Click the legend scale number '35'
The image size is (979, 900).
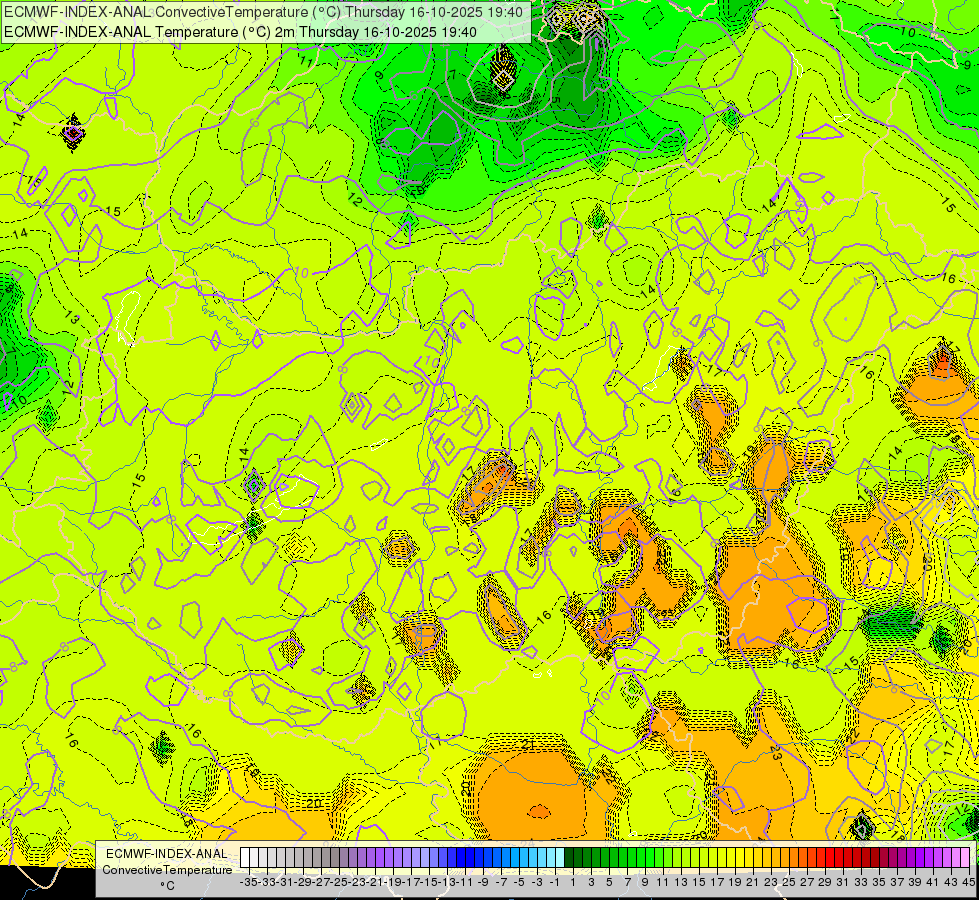pos(879,882)
